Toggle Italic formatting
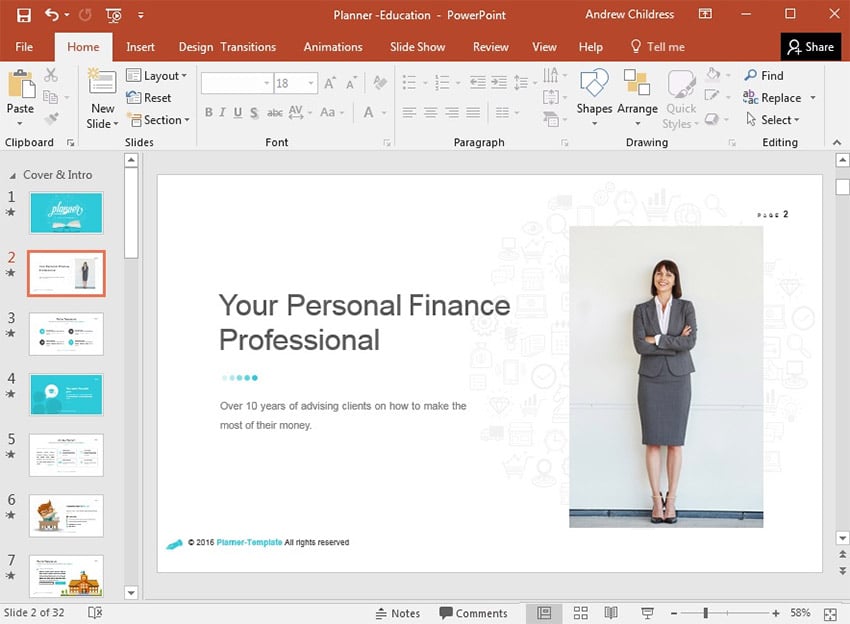The height and width of the screenshot is (624, 850). click(x=224, y=113)
